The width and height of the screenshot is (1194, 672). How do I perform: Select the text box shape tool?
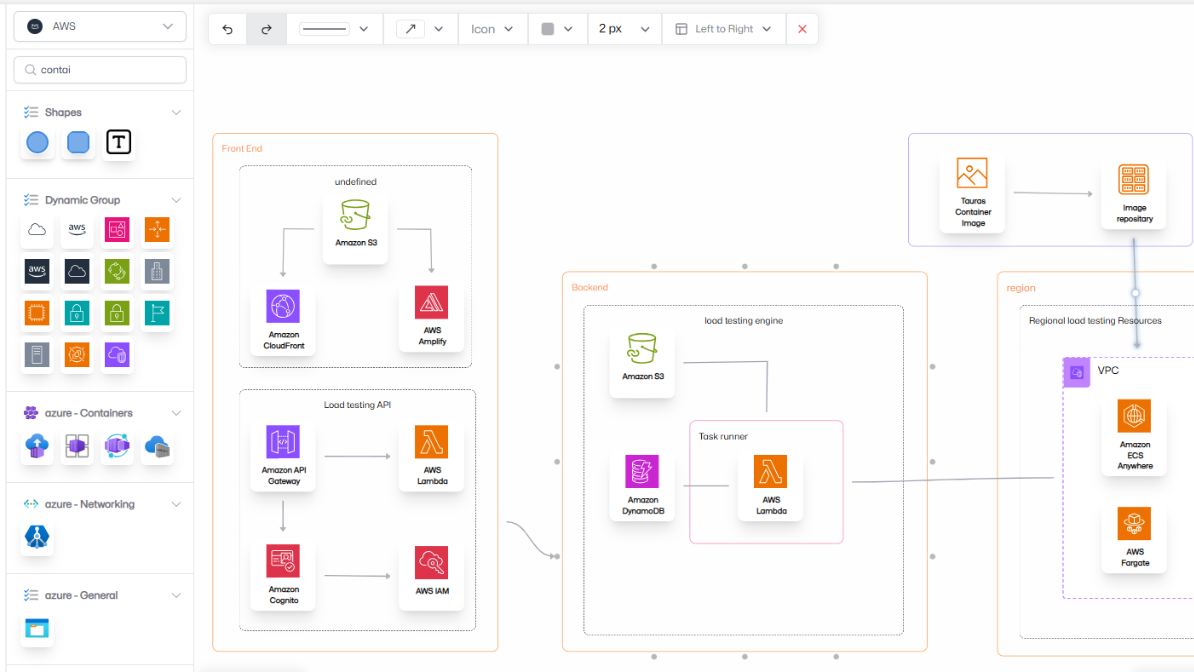pos(118,143)
